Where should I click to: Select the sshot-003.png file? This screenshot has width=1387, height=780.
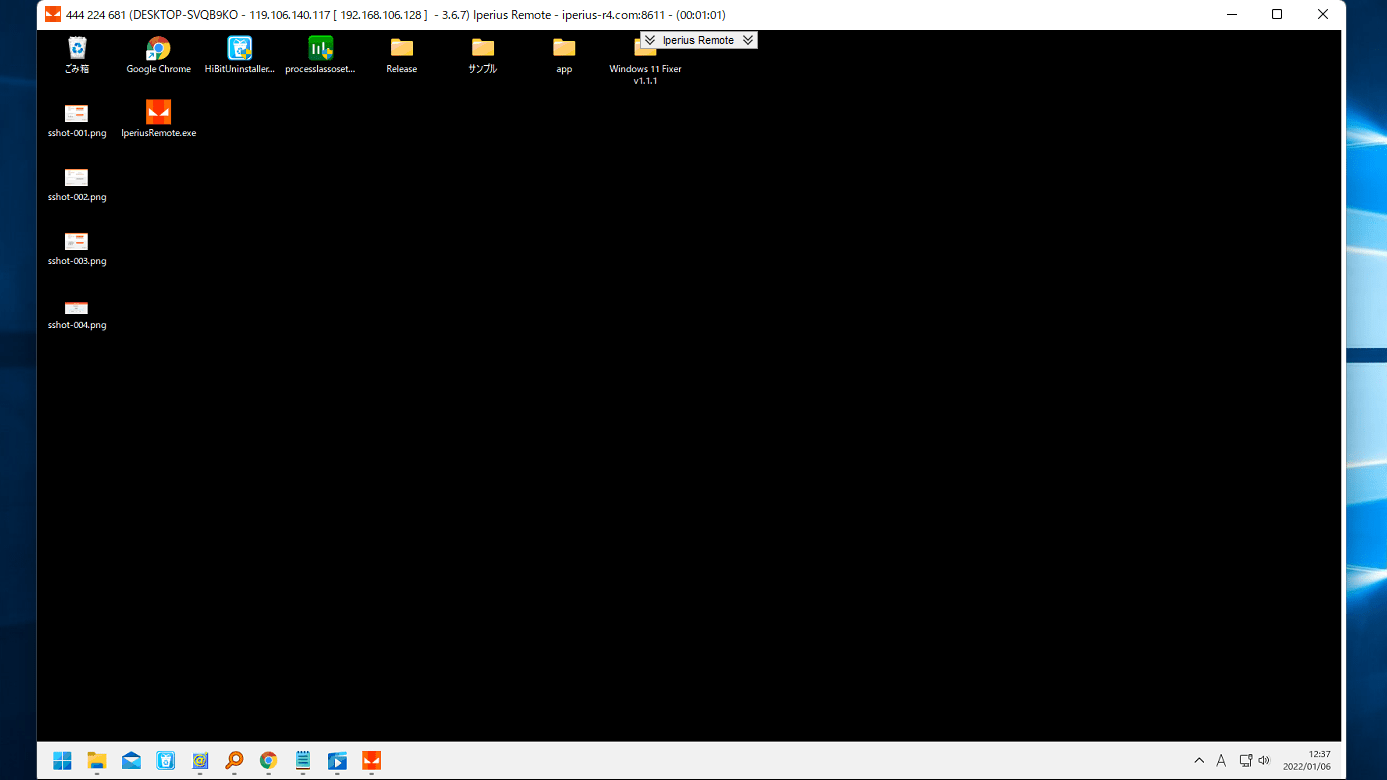[x=77, y=248]
